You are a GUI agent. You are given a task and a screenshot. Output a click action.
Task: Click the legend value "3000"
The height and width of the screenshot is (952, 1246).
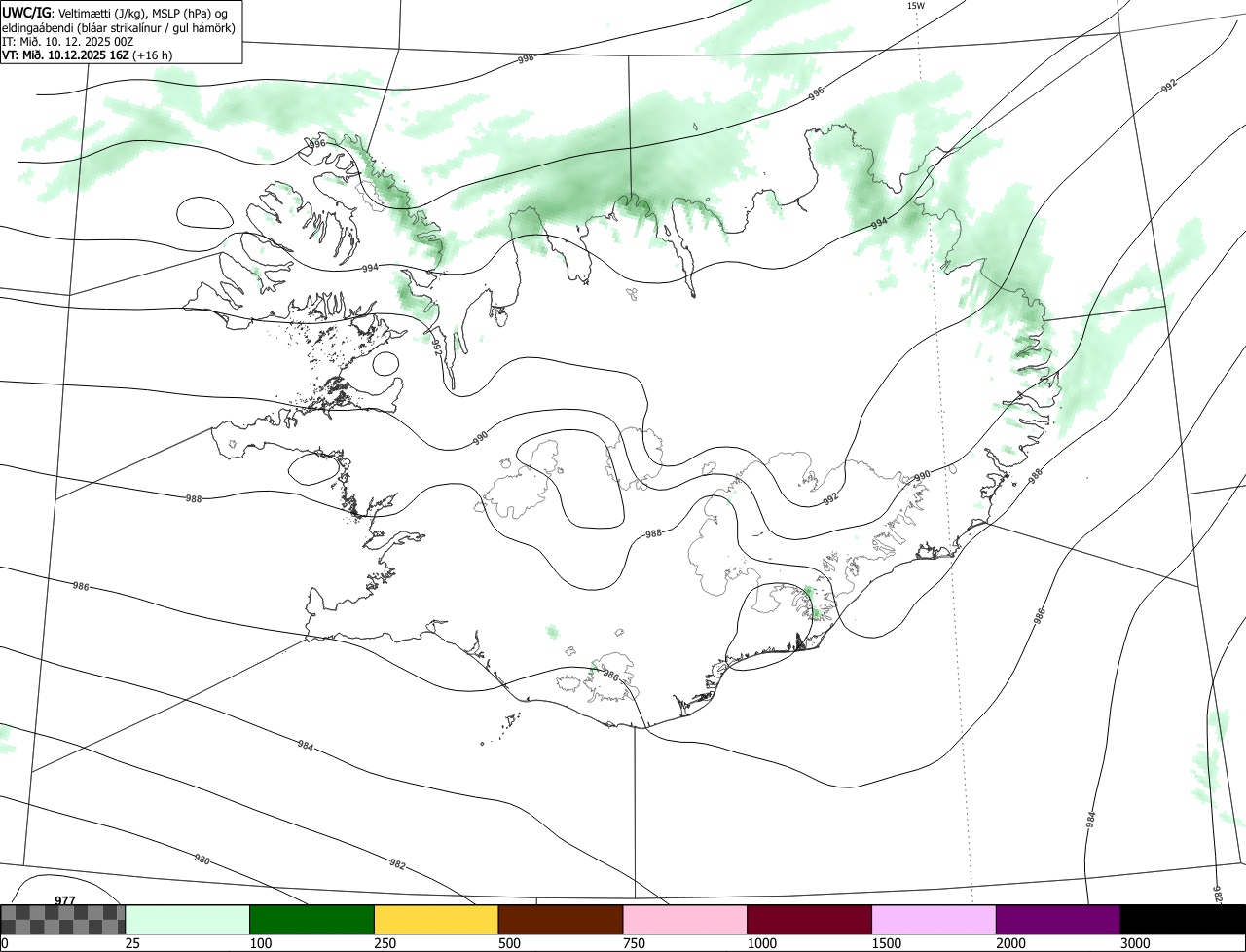pyautogui.click(x=1136, y=943)
